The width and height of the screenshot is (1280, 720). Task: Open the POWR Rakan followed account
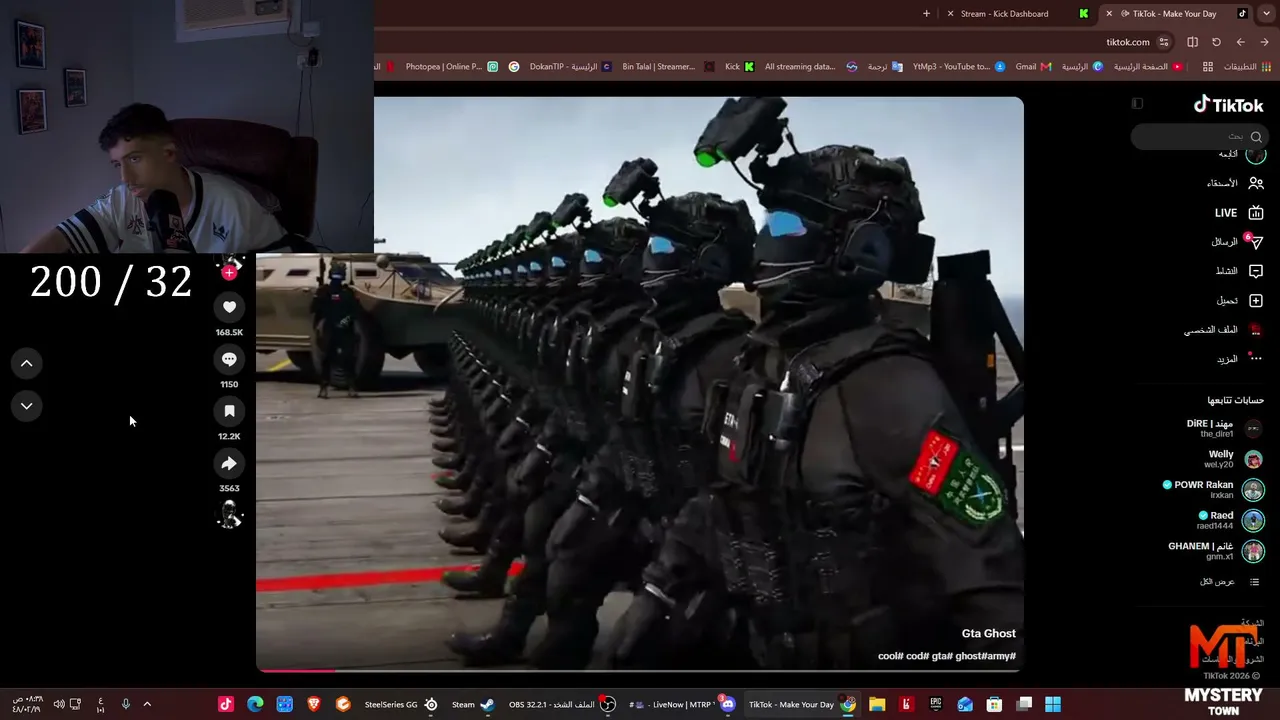[x=1213, y=490]
